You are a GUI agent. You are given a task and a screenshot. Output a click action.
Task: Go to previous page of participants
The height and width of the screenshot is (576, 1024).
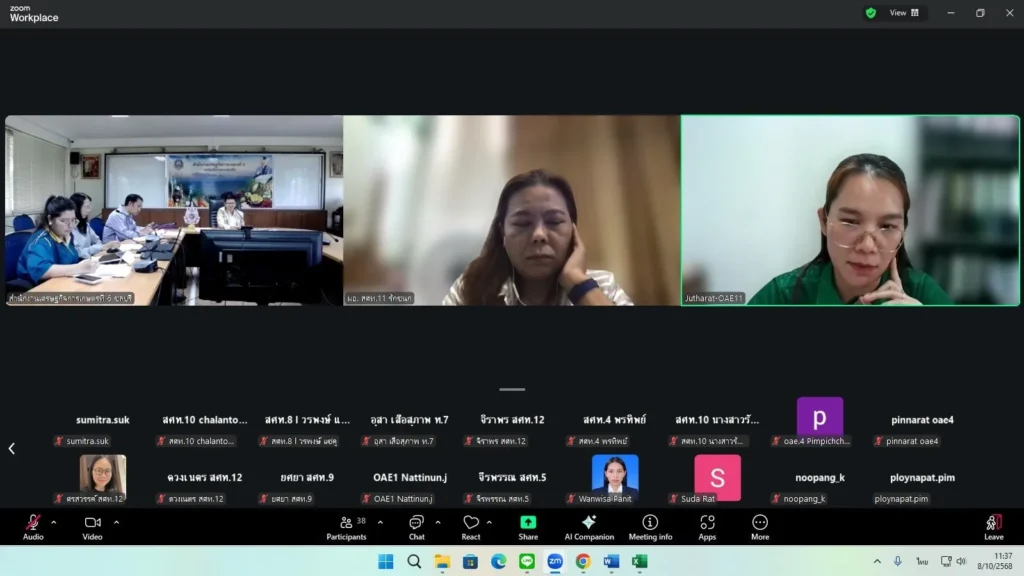[12, 449]
